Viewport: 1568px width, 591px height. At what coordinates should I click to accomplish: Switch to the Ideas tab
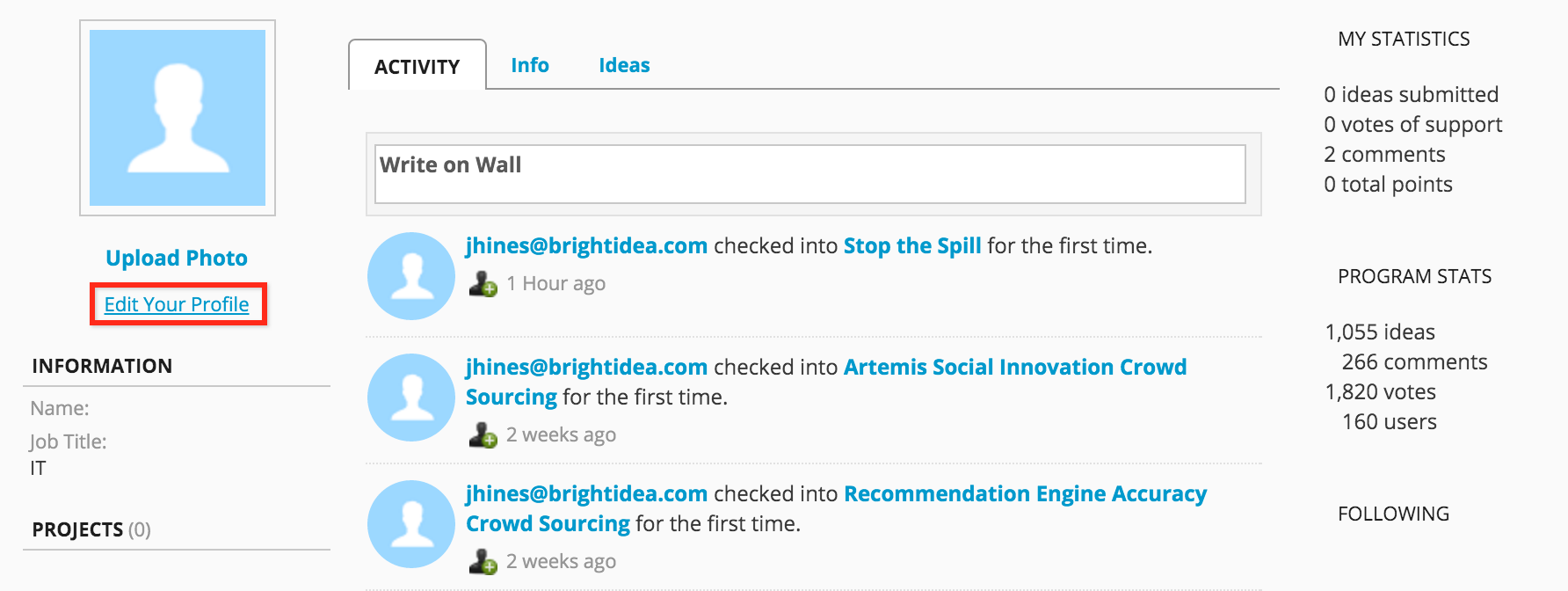point(624,65)
